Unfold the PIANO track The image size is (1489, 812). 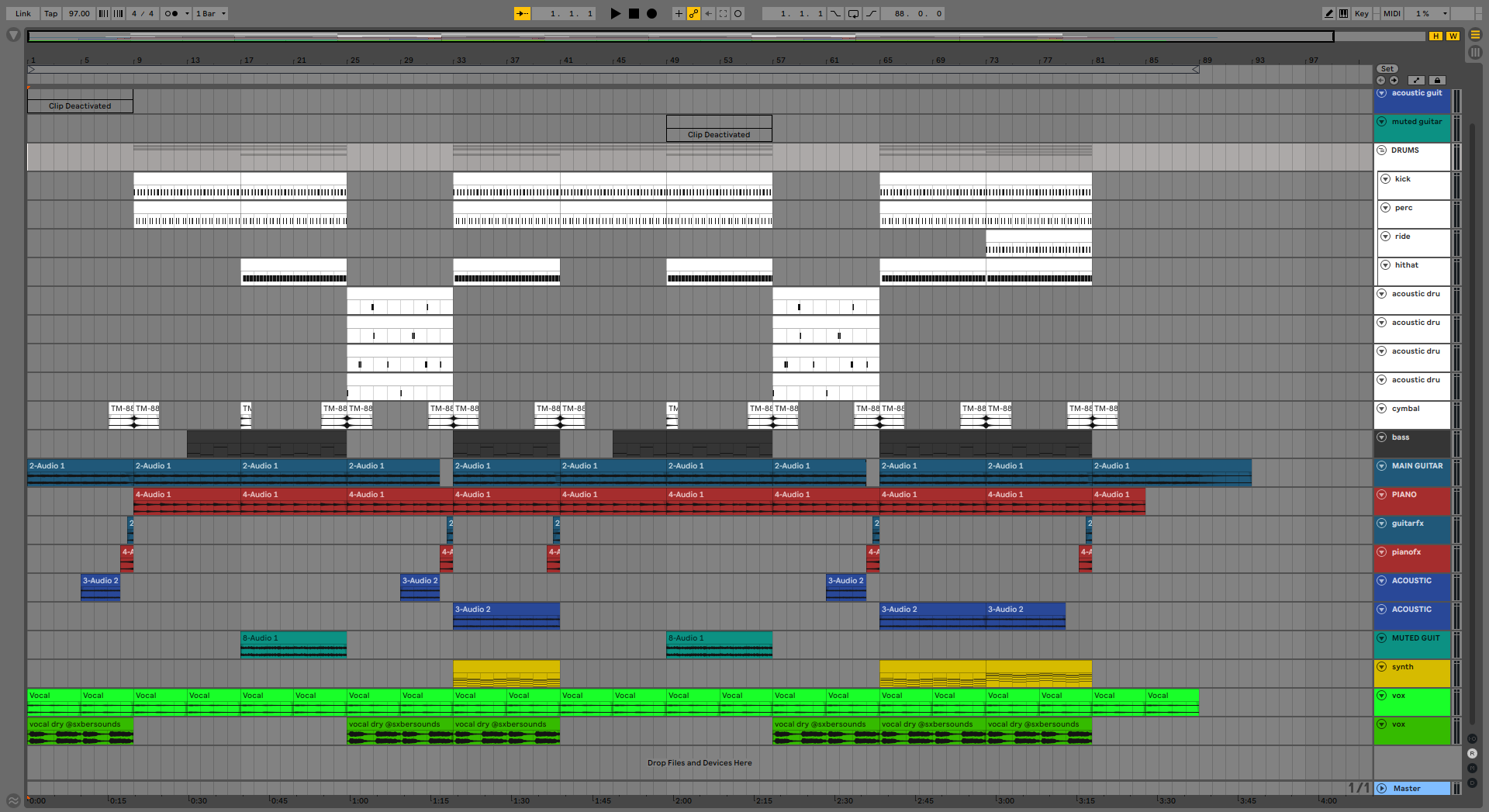tap(1382, 495)
